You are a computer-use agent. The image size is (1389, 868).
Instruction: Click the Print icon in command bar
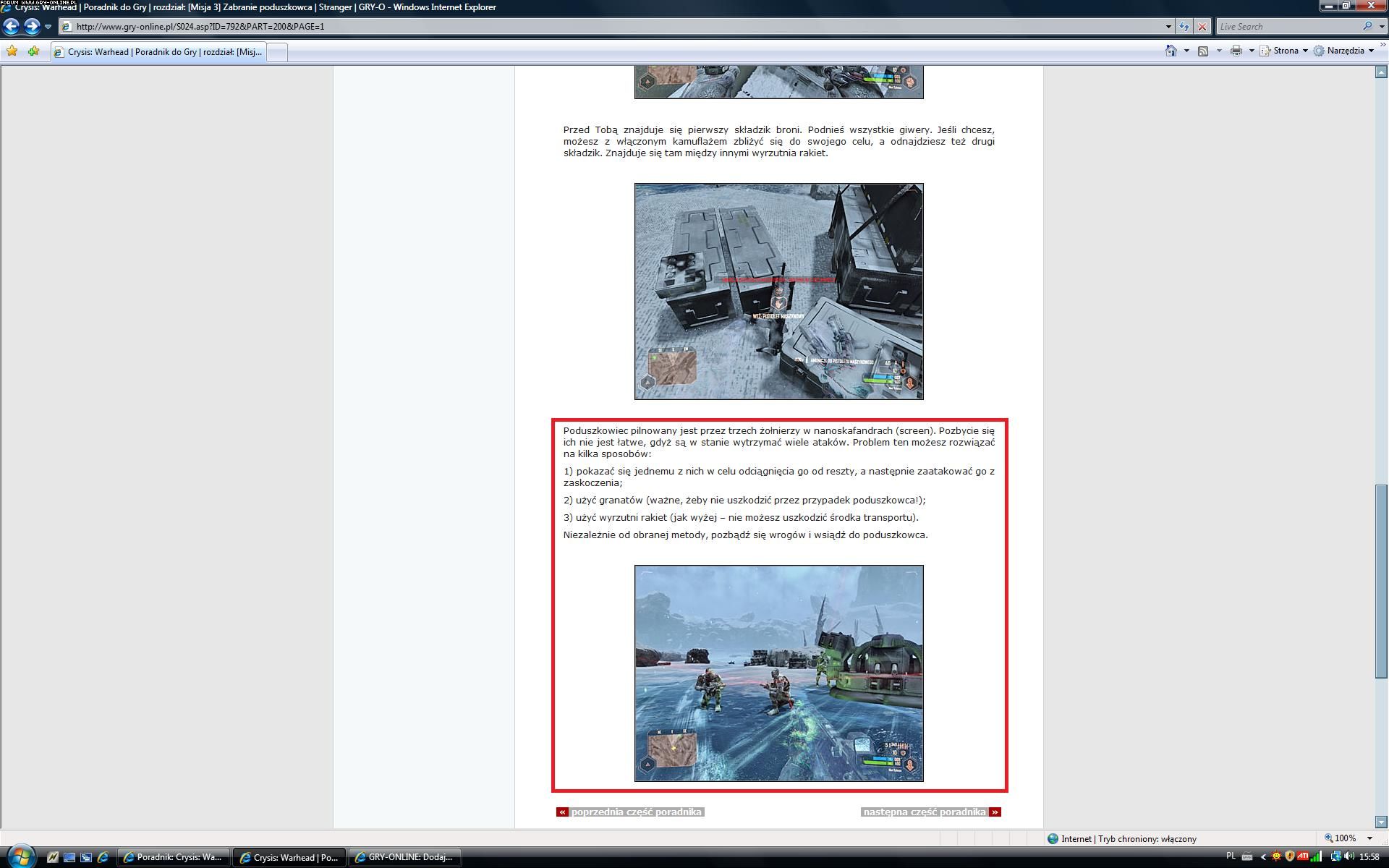pos(1236,51)
